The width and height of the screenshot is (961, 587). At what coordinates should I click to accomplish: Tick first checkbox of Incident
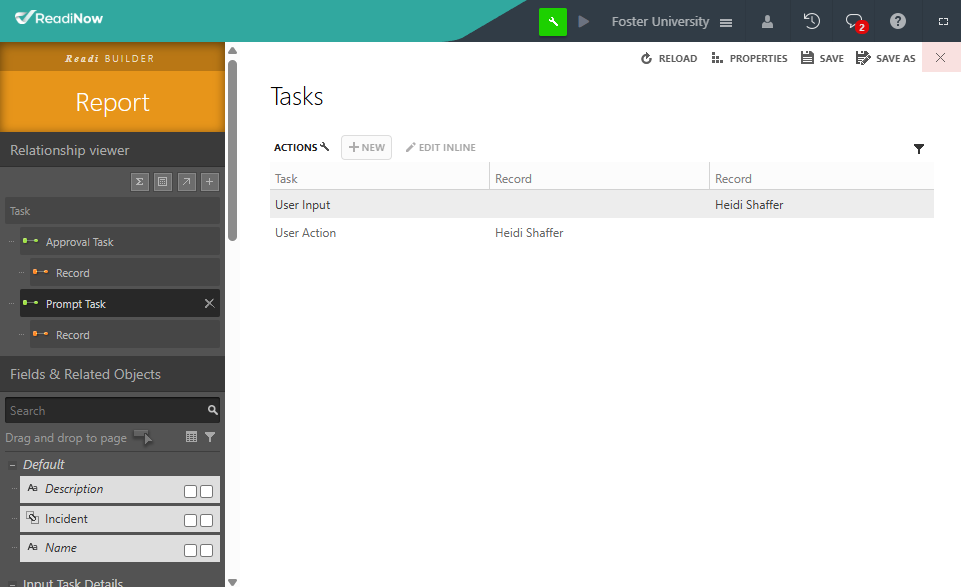pos(191,520)
